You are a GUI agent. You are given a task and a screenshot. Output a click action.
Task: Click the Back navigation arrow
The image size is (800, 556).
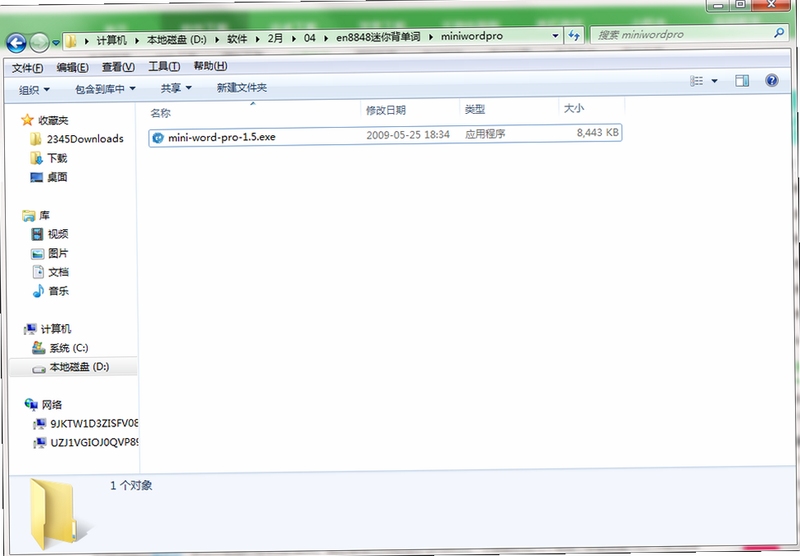16,43
